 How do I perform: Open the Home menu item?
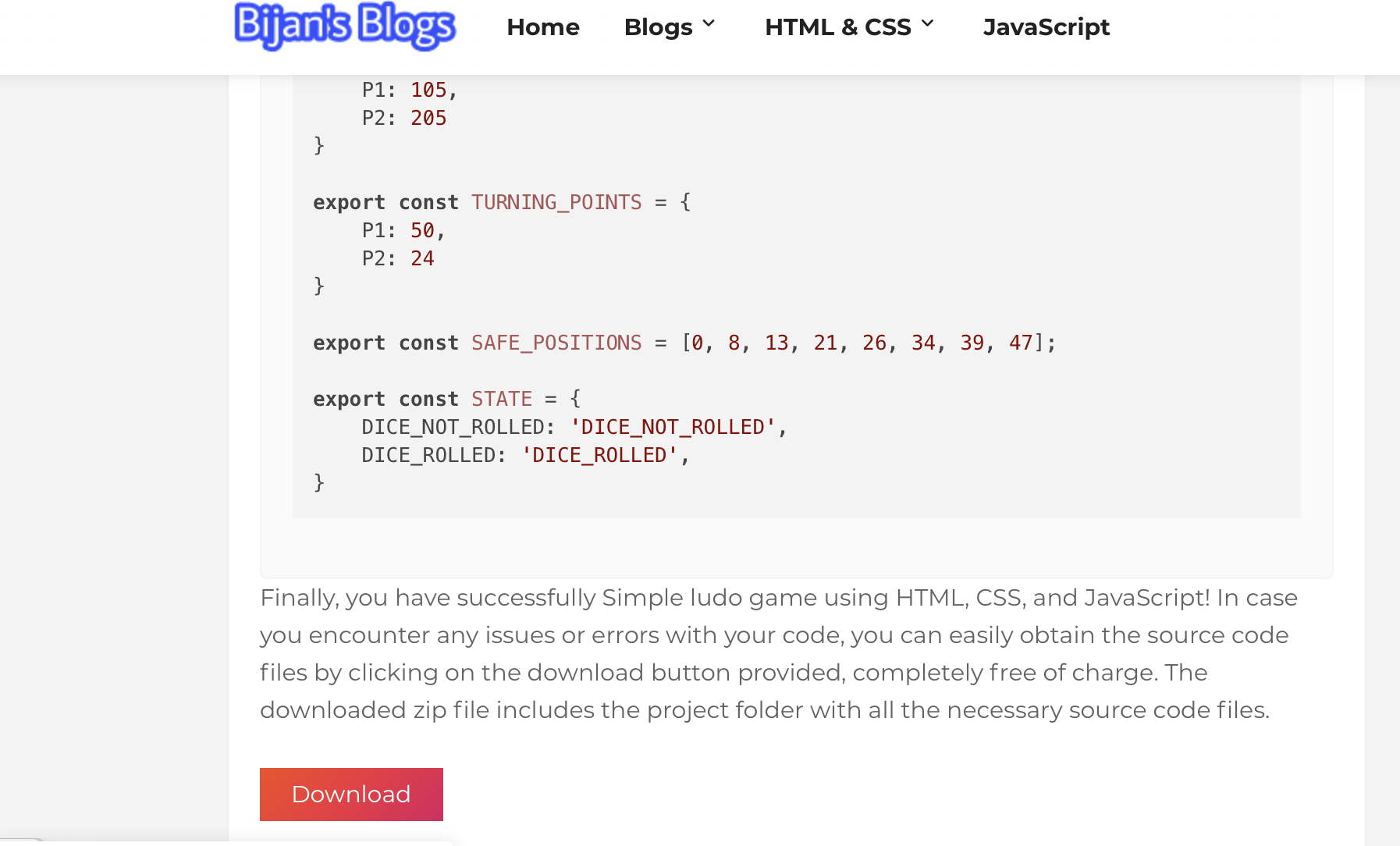[542, 27]
